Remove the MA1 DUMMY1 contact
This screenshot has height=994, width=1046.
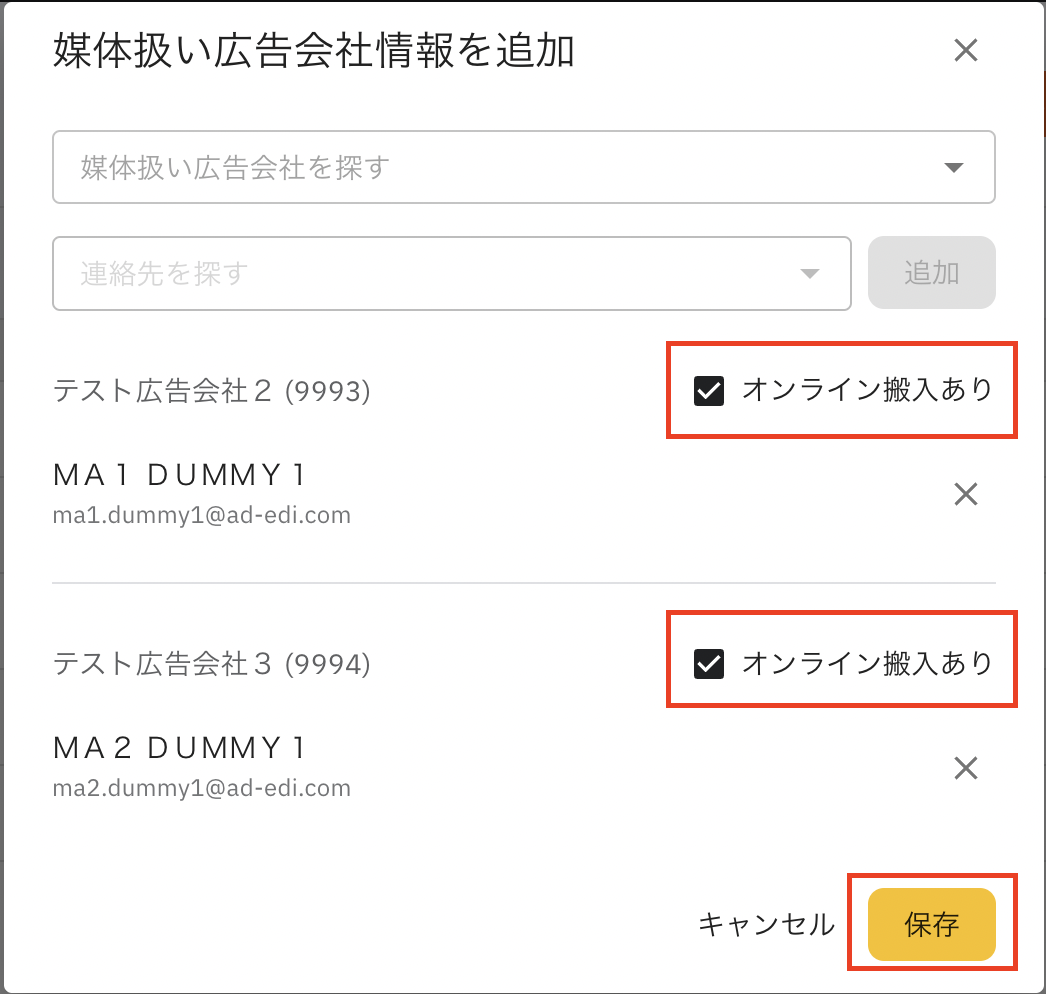click(x=965, y=494)
